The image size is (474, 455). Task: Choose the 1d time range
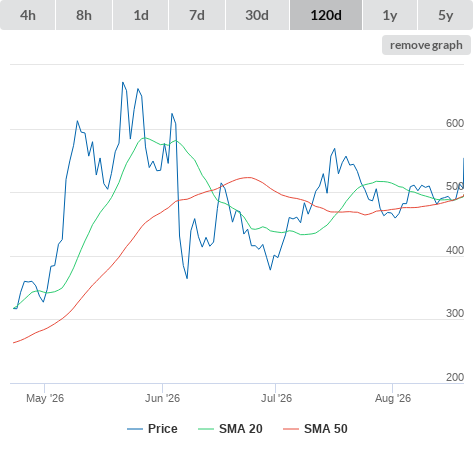point(141,15)
